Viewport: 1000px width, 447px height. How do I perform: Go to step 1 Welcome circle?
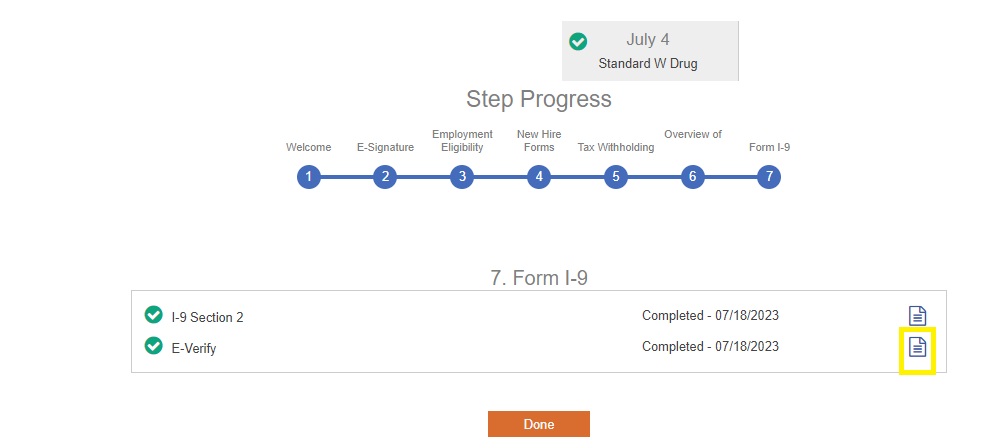pos(309,177)
